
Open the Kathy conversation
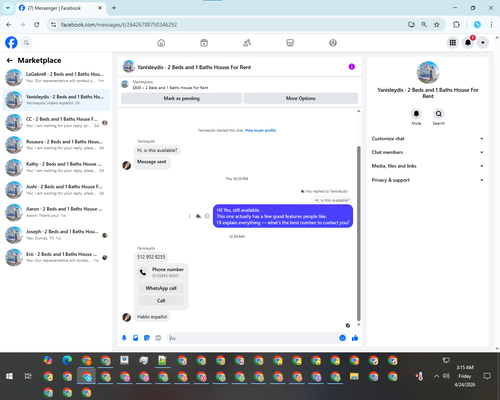pos(56,167)
